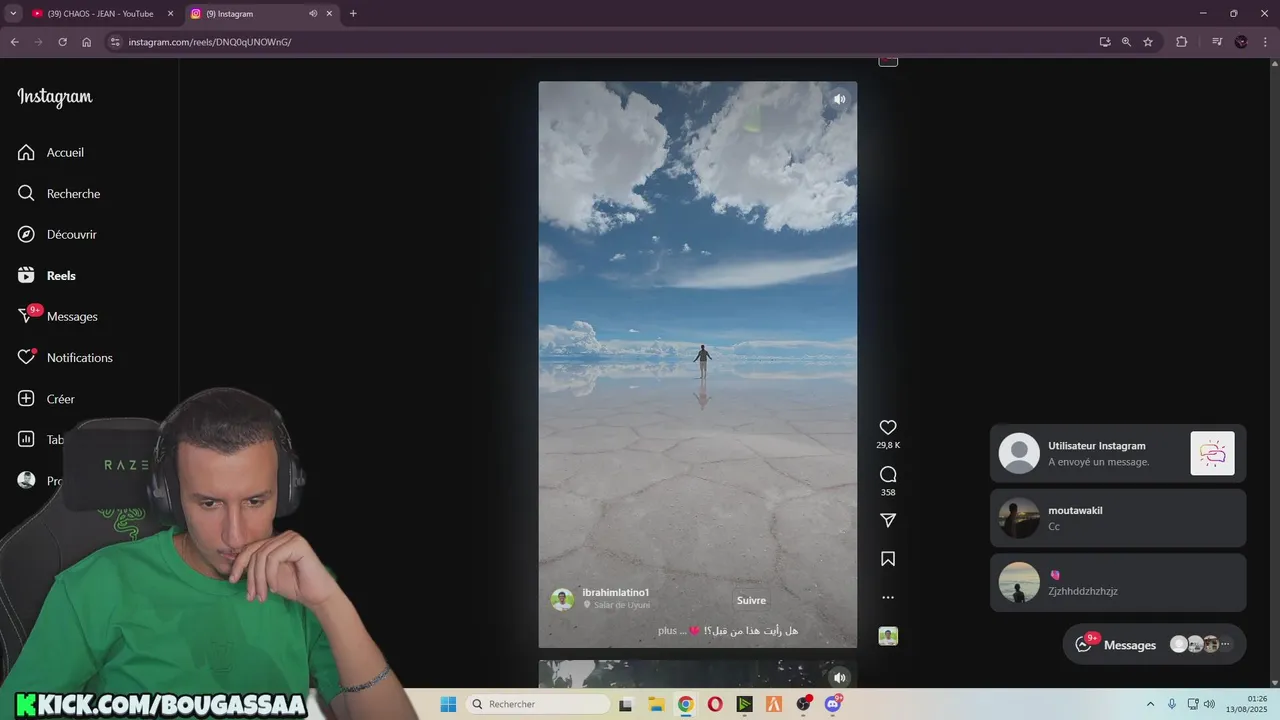This screenshot has width=1280, height=720.
Task: Open the page zoom magnifier icon
Action: click(1126, 42)
